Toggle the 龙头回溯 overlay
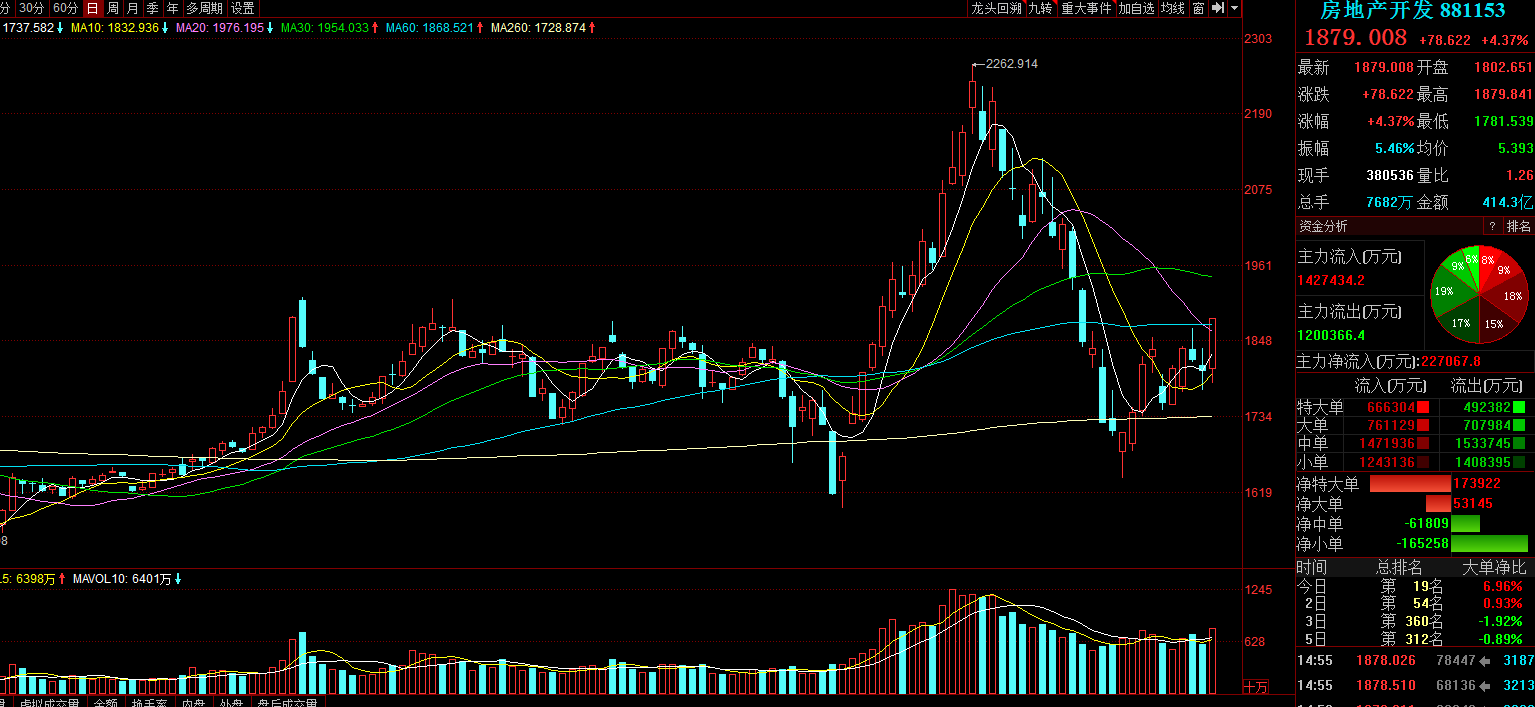This screenshot has height=707, width=1535. (x=995, y=8)
